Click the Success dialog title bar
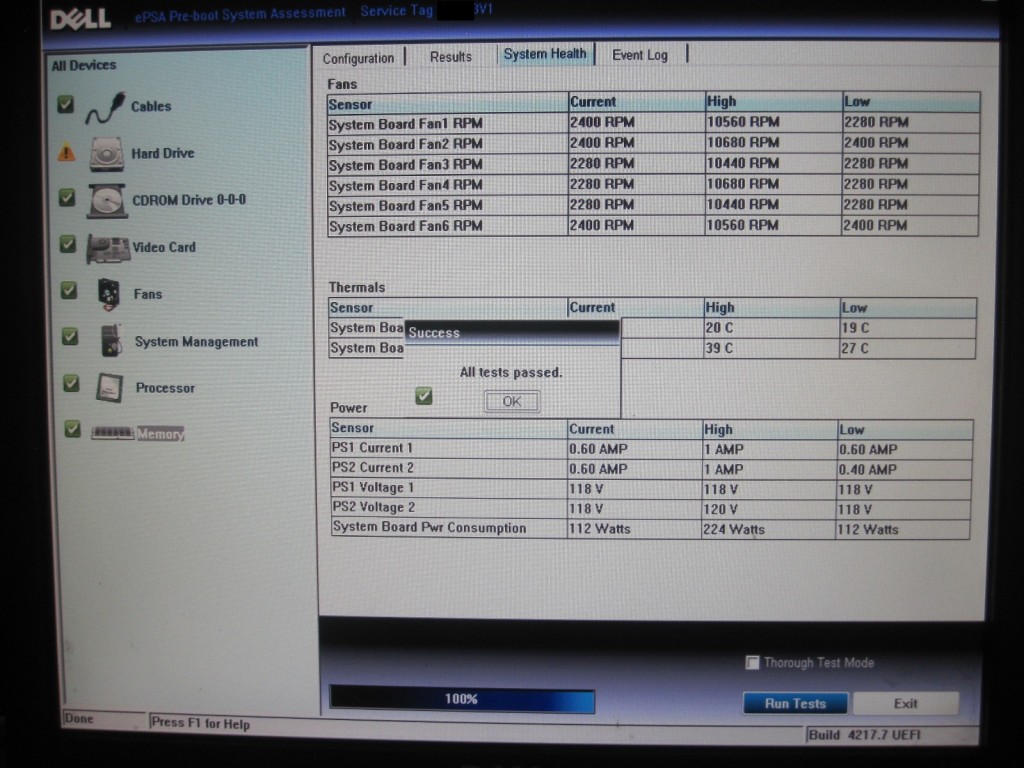 pyautogui.click(x=512, y=332)
